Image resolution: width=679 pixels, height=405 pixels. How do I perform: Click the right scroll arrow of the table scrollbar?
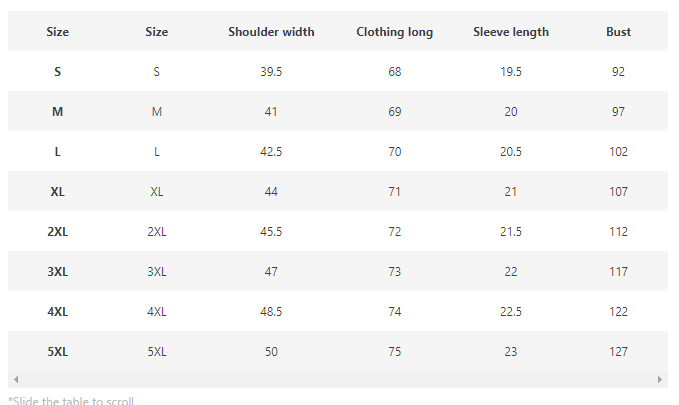tap(660, 380)
